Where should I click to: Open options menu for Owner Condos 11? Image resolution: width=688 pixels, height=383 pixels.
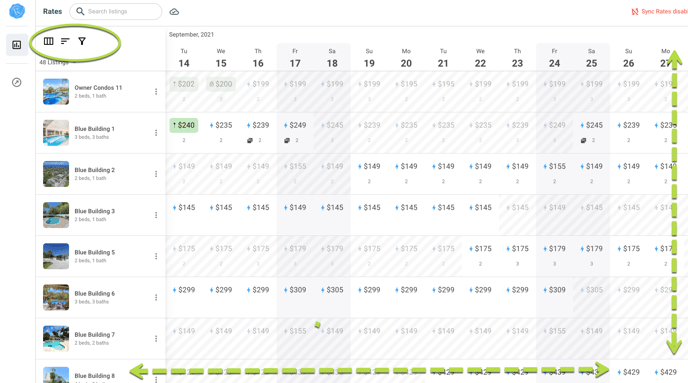click(156, 92)
